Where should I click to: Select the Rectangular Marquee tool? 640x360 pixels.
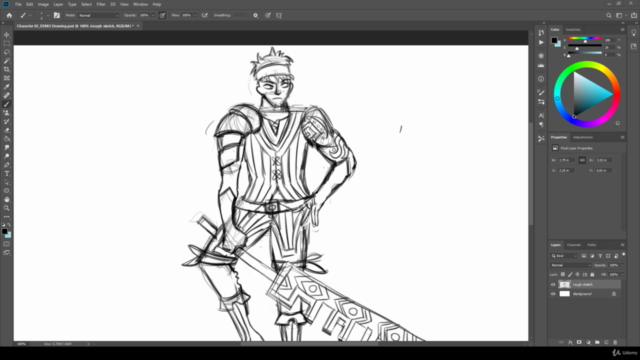[x=7, y=44]
